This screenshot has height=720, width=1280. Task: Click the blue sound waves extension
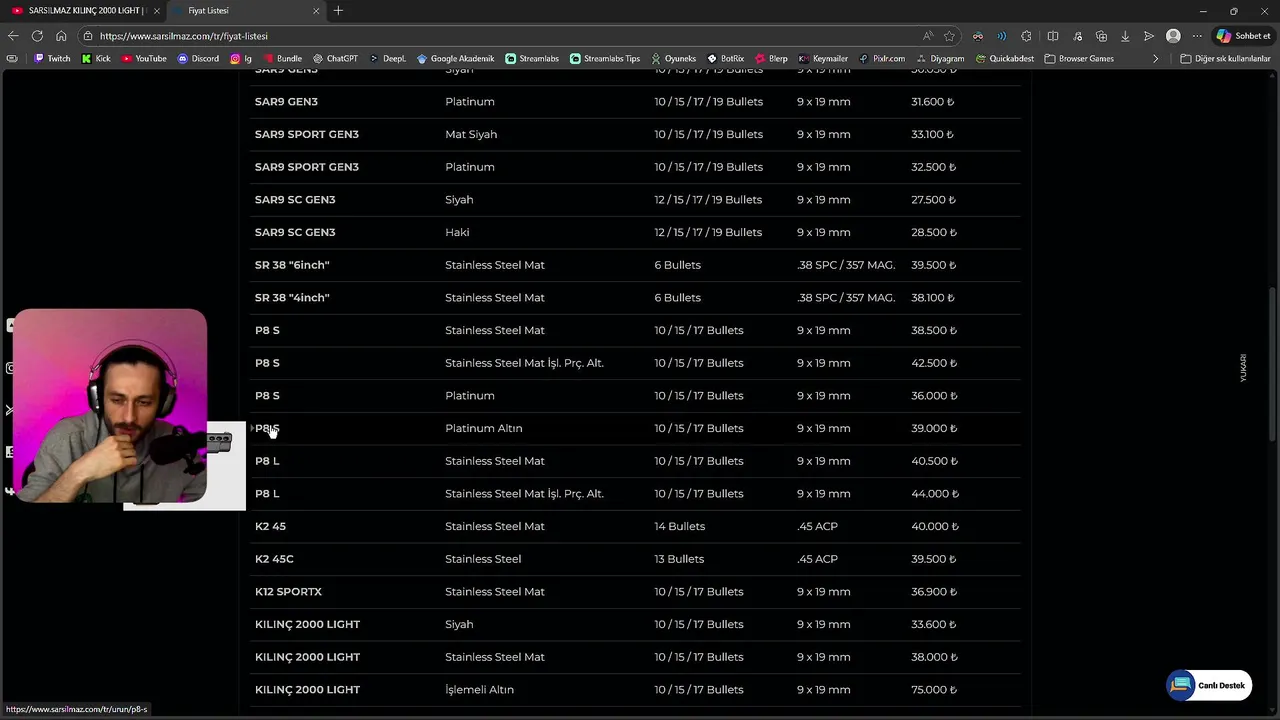coord(1002,36)
